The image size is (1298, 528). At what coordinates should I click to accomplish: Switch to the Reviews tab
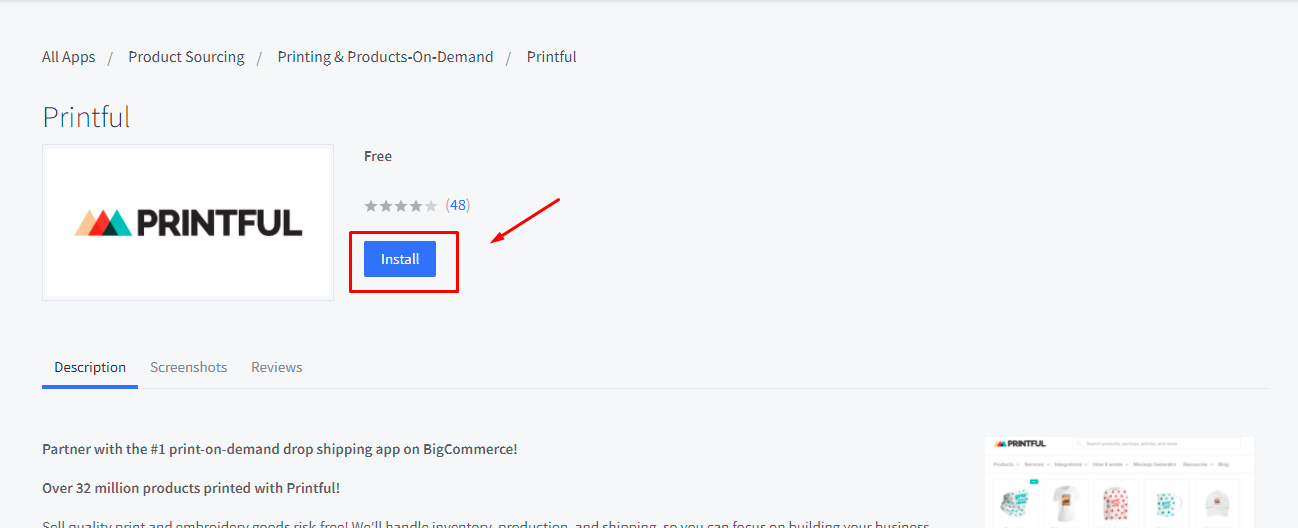pos(277,367)
